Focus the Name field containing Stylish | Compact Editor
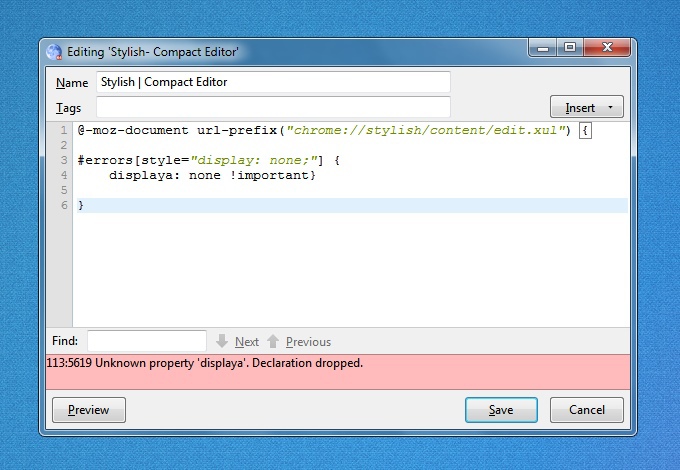680x470 pixels. coord(273,82)
